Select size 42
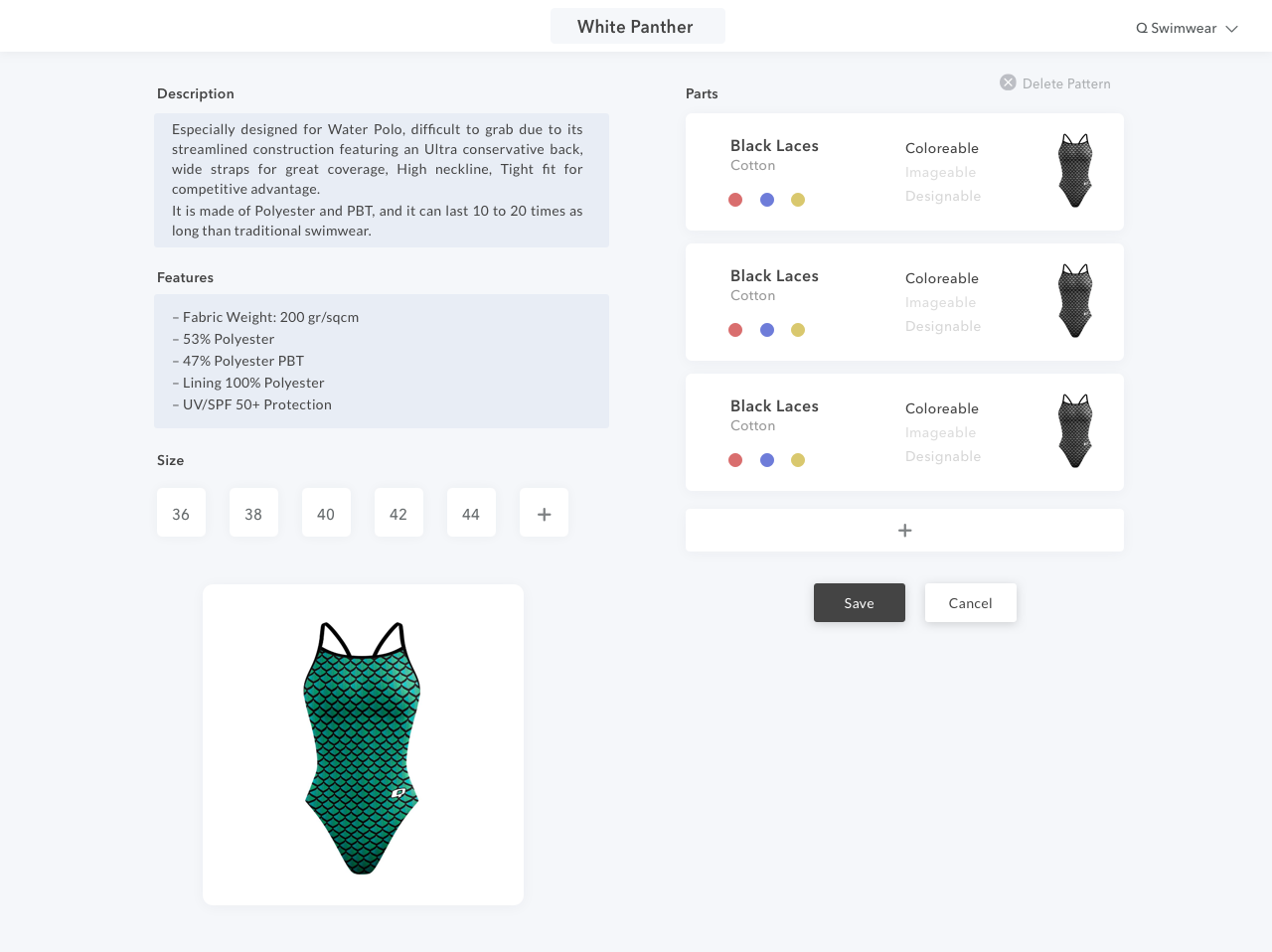The height and width of the screenshot is (952, 1272). (x=398, y=513)
